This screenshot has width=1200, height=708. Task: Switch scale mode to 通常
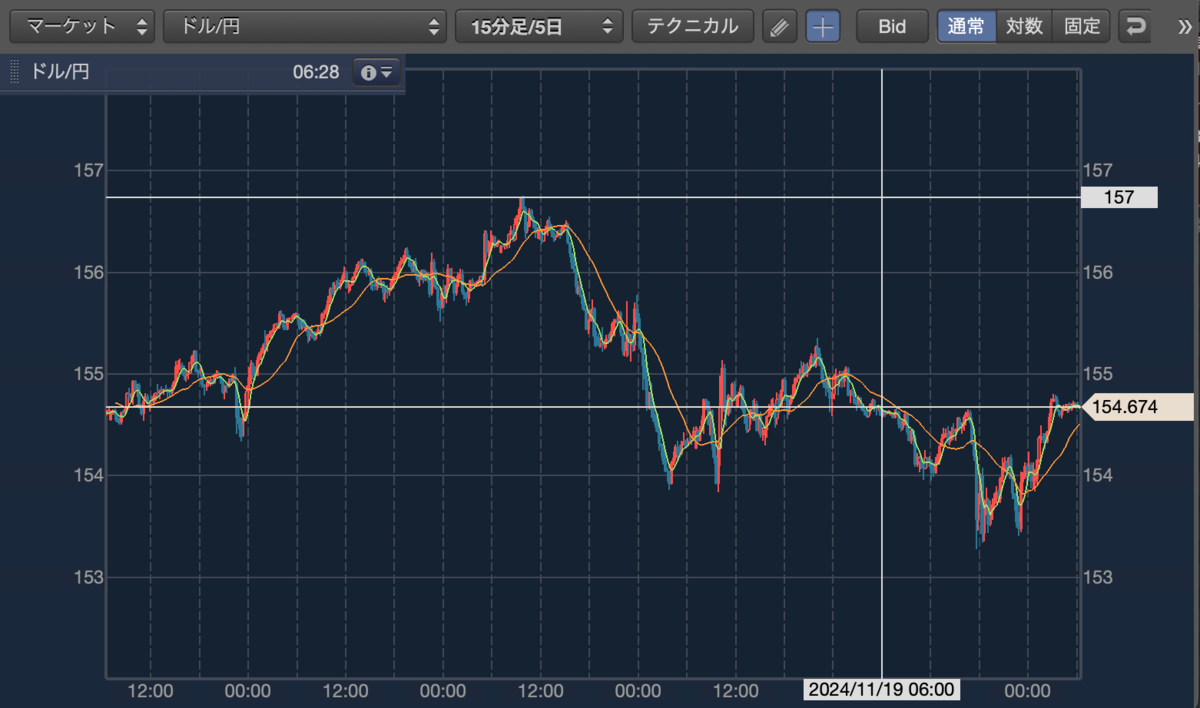[x=966, y=27]
